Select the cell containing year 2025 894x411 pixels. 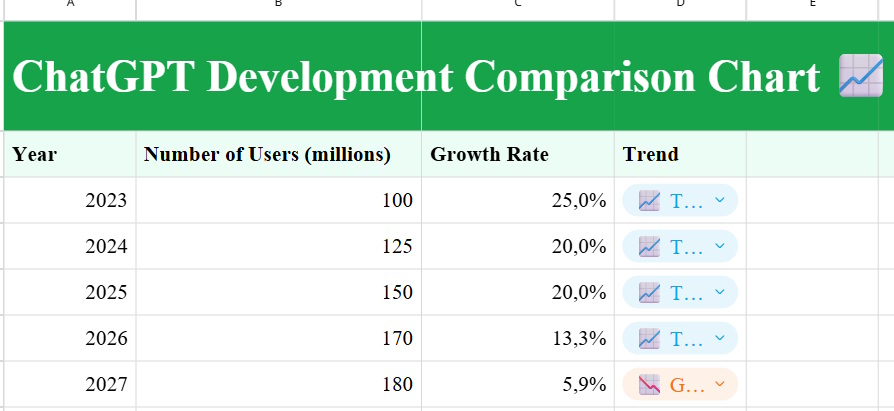coord(70,292)
